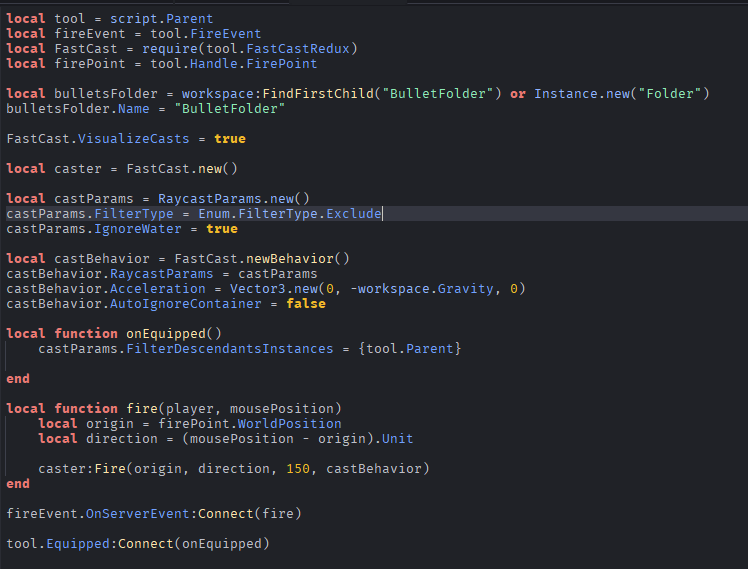Place cursor on Enum.FilterType.Exclude text
Image resolution: width=748 pixels, height=569 pixels.
pos(290,214)
